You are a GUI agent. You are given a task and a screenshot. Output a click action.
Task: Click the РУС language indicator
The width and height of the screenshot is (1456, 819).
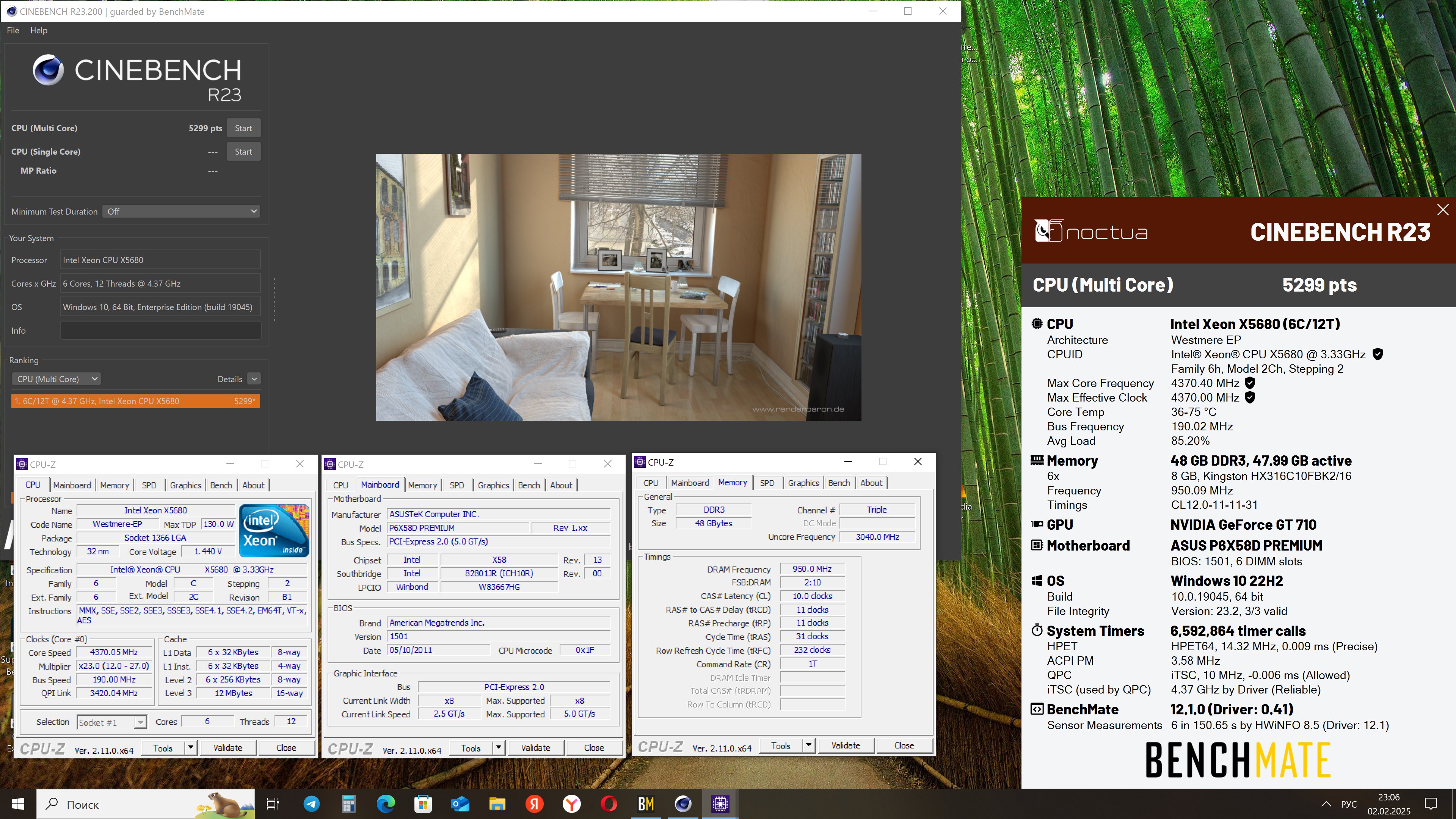pyautogui.click(x=1349, y=804)
